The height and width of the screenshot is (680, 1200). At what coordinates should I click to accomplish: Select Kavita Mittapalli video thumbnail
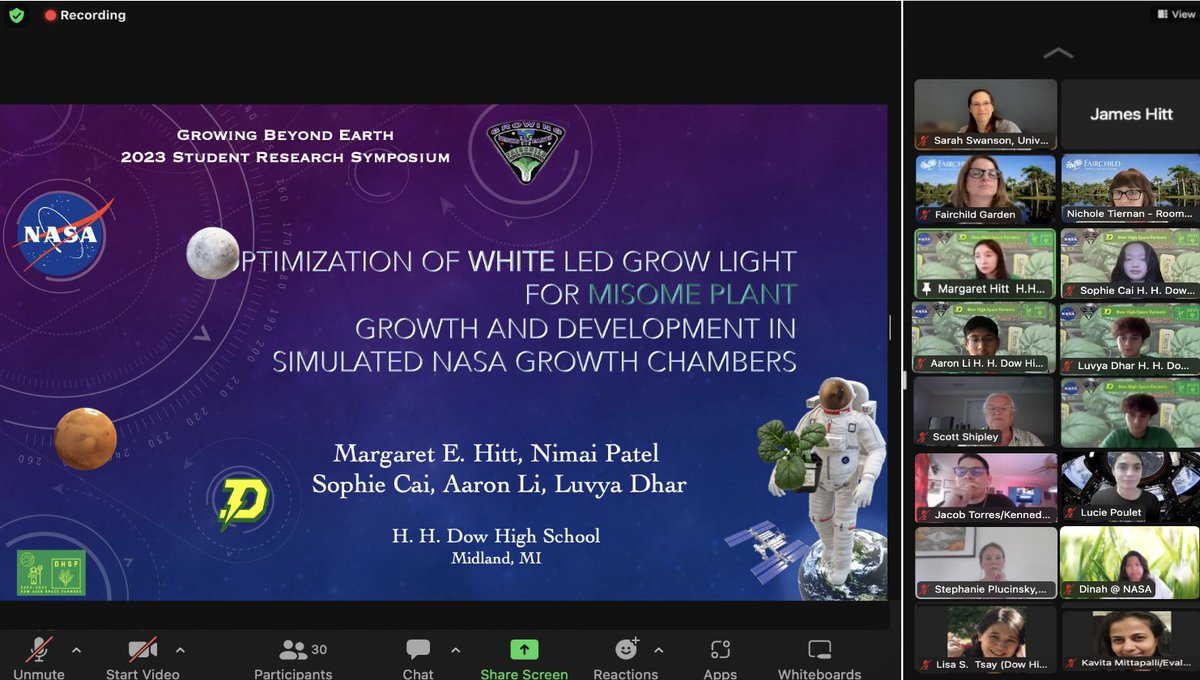[x=1130, y=638]
